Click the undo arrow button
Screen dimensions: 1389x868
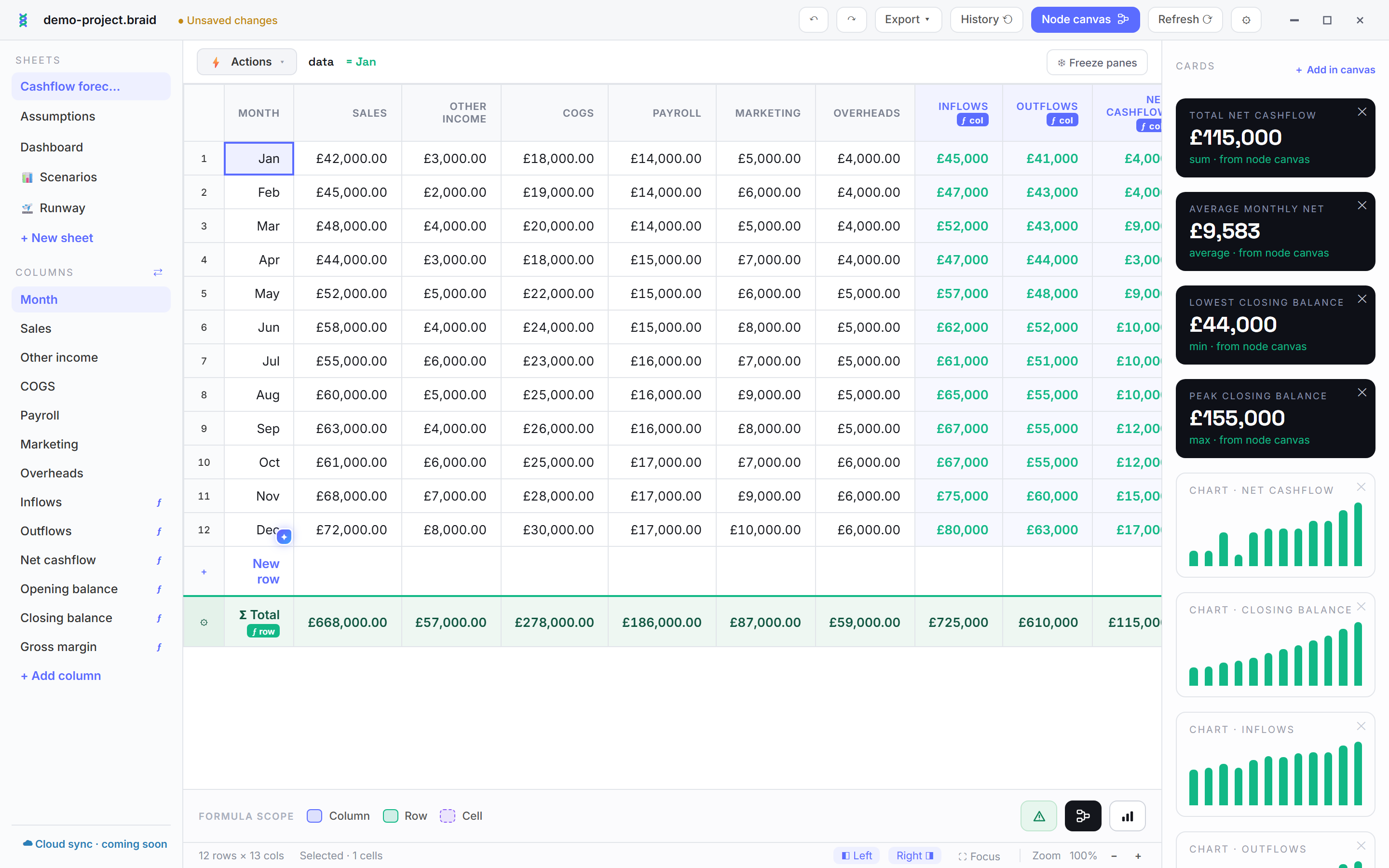point(813,19)
